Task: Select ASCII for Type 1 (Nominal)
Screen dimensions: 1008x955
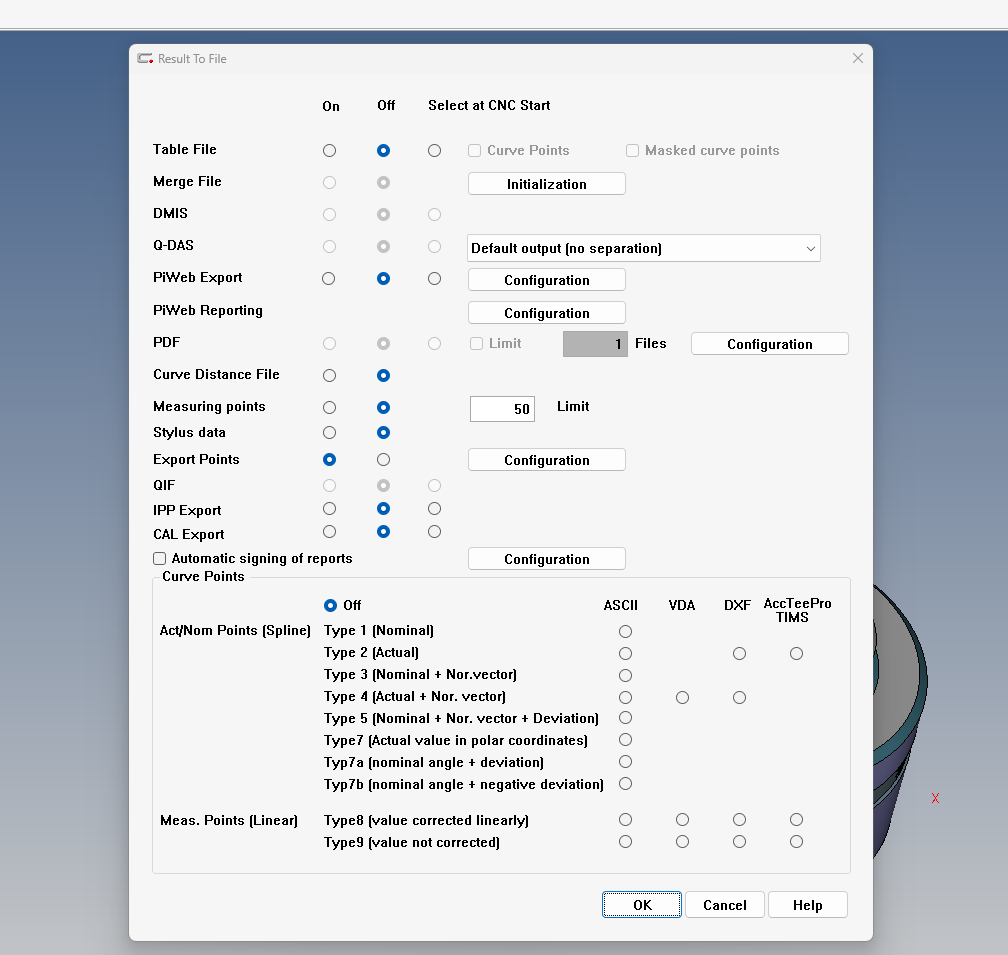Action: click(x=625, y=632)
